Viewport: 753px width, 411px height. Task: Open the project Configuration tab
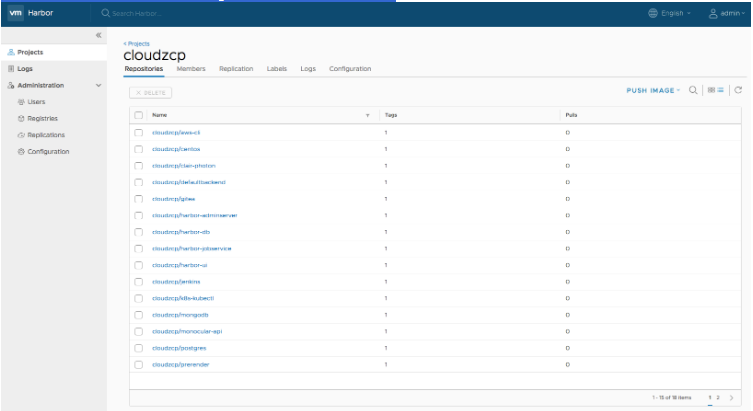tap(350, 69)
